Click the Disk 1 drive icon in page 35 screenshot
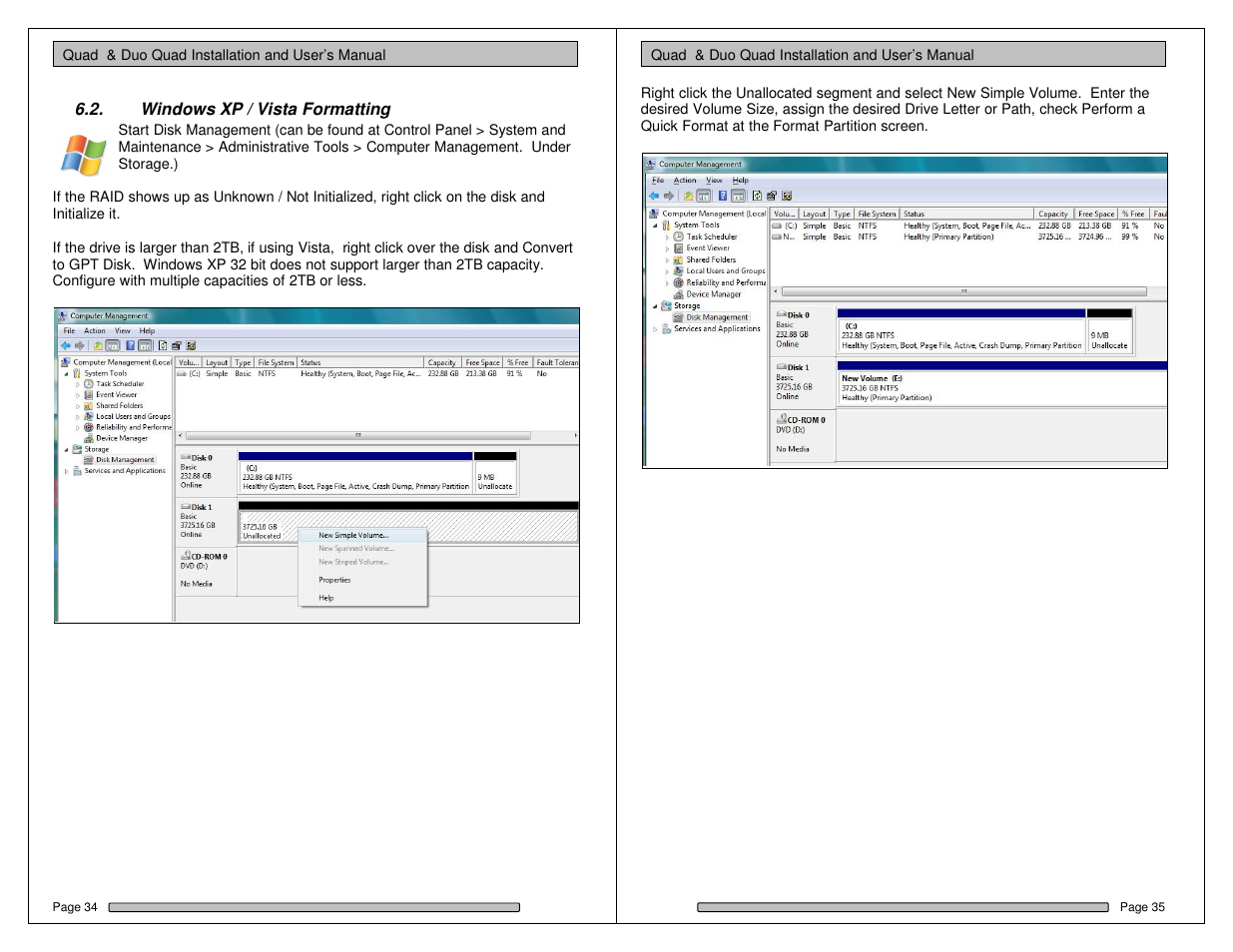The width and height of the screenshot is (1233, 952). pos(782,367)
